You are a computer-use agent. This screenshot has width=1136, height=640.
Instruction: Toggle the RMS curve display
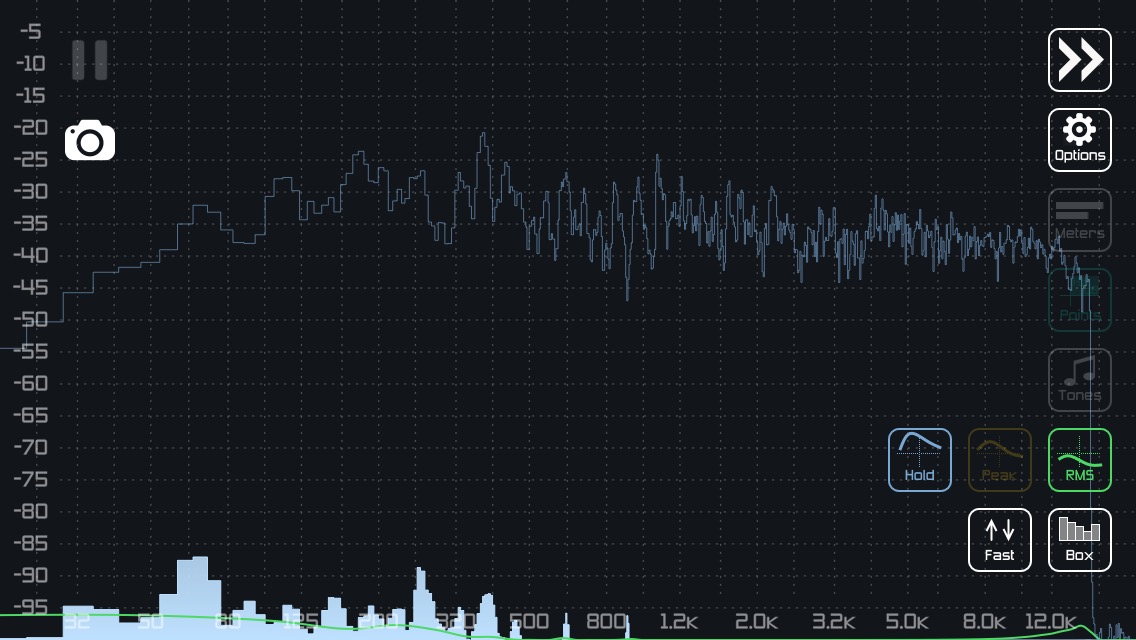1079,460
